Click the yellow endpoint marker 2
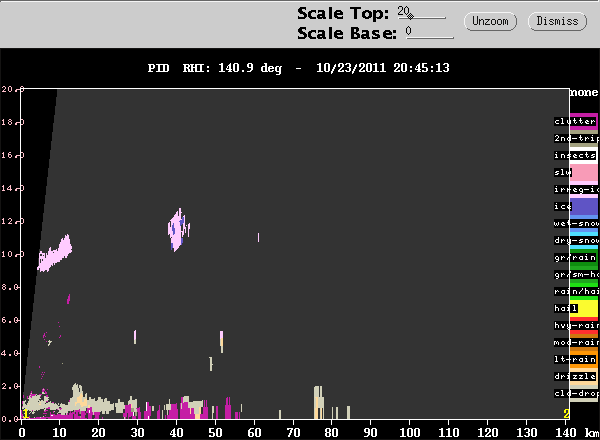Image resolution: width=600 pixels, height=440 pixels. (x=566, y=414)
